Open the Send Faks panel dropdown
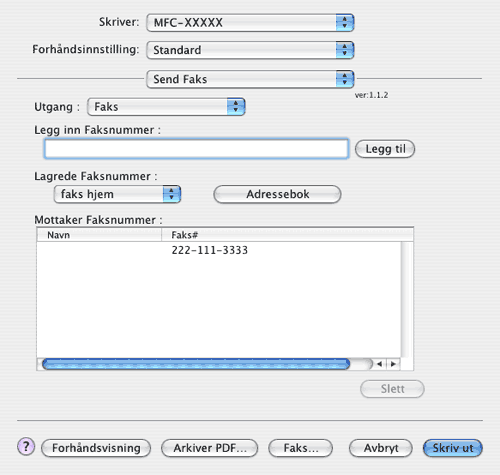 point(250,79)
